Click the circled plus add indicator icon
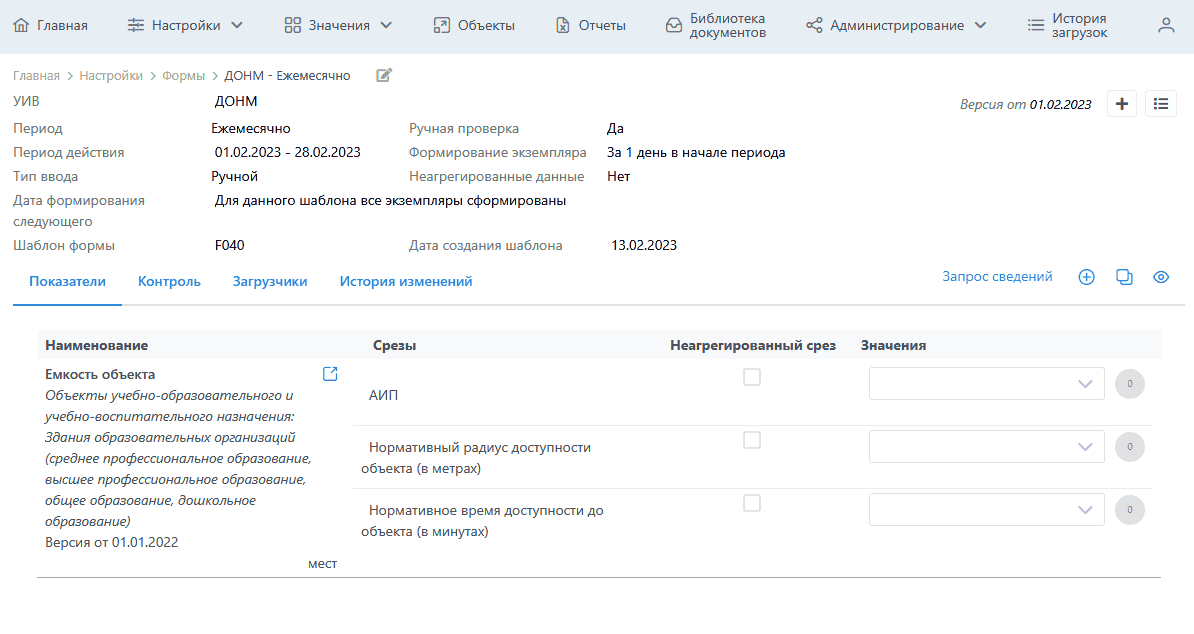This screenshot has height=634, width=1194. pos(1087,277)
